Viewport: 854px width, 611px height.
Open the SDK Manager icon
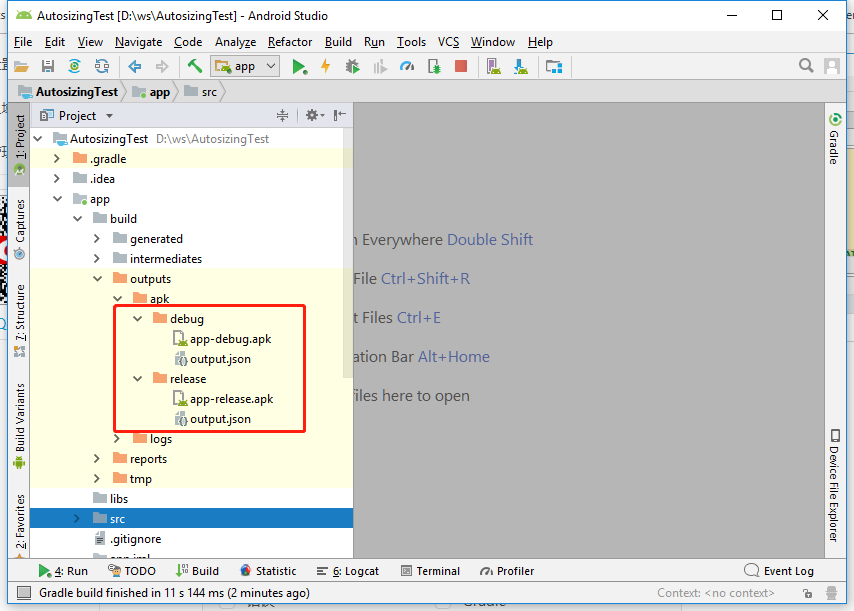coord(521,66)
